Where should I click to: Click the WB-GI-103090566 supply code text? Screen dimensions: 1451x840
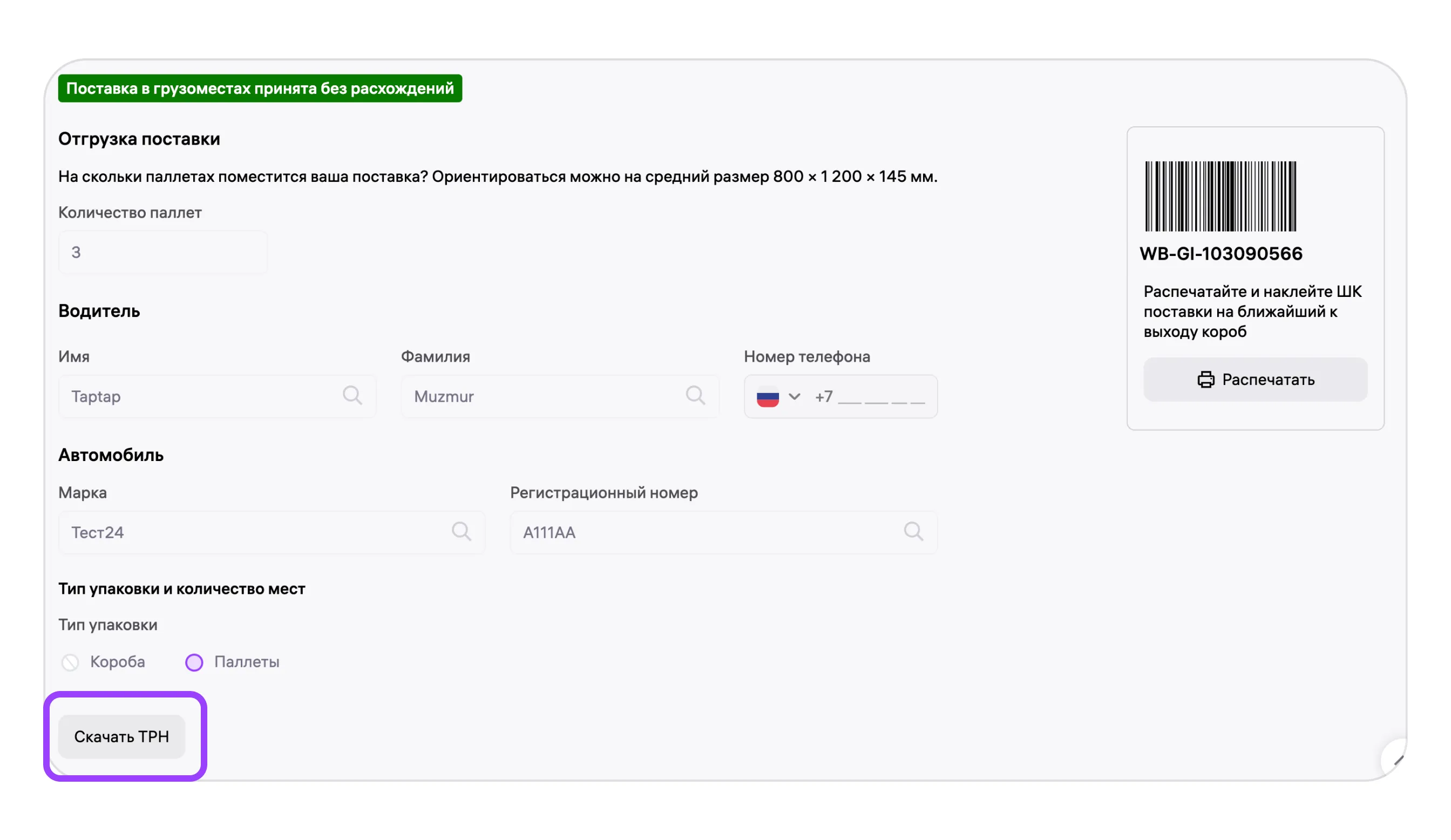[1221, 254]
